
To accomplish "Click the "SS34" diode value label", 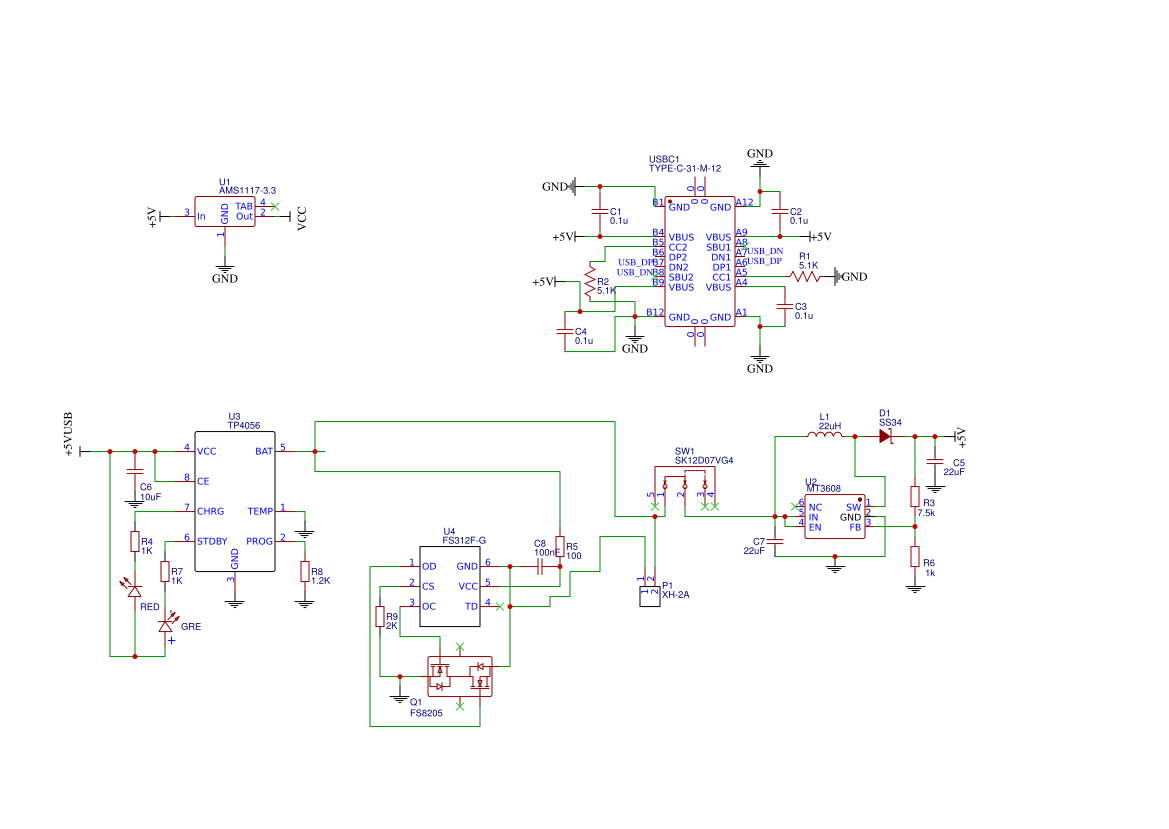I will coord(890,423).
